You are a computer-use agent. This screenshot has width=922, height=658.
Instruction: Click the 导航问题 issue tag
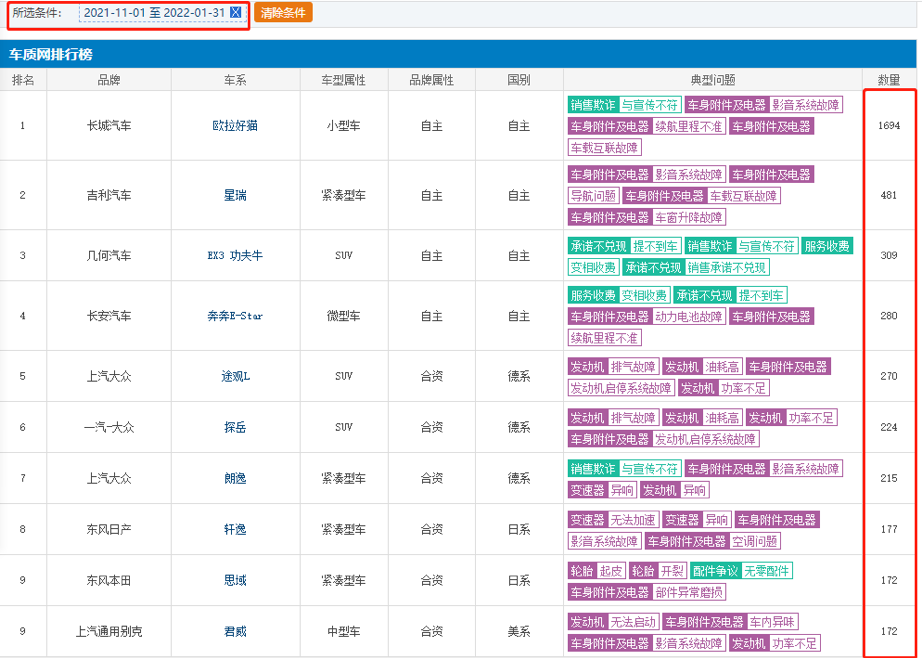point(593,196)
